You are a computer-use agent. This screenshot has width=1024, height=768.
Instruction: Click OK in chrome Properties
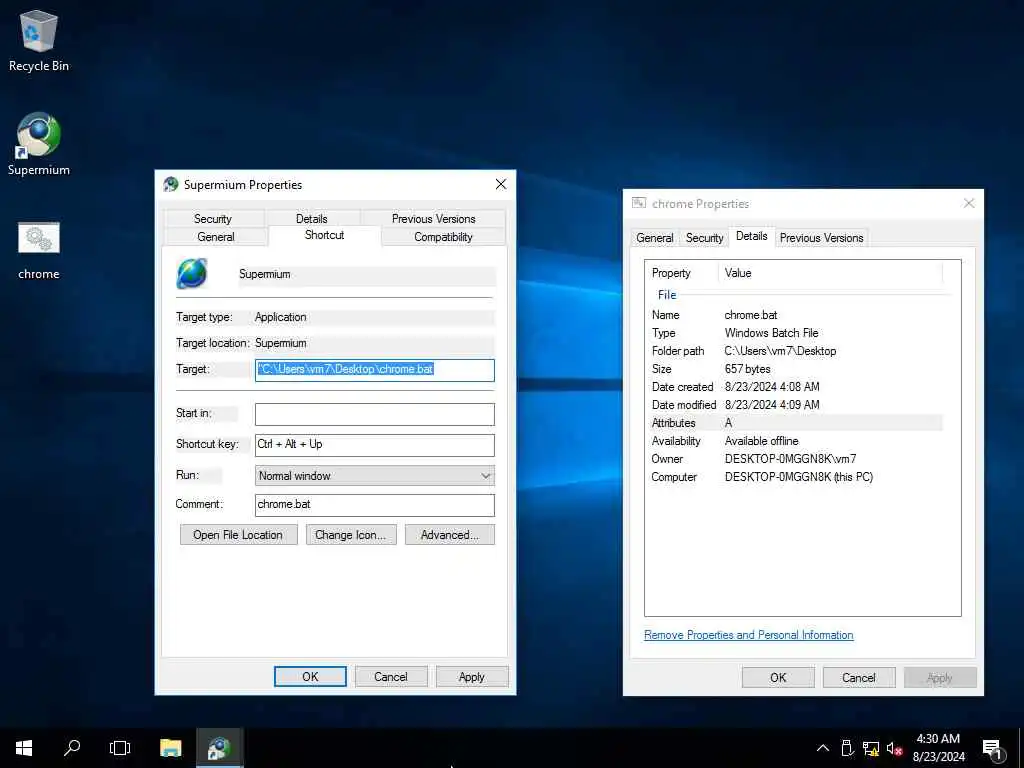(x=778, y=677)
